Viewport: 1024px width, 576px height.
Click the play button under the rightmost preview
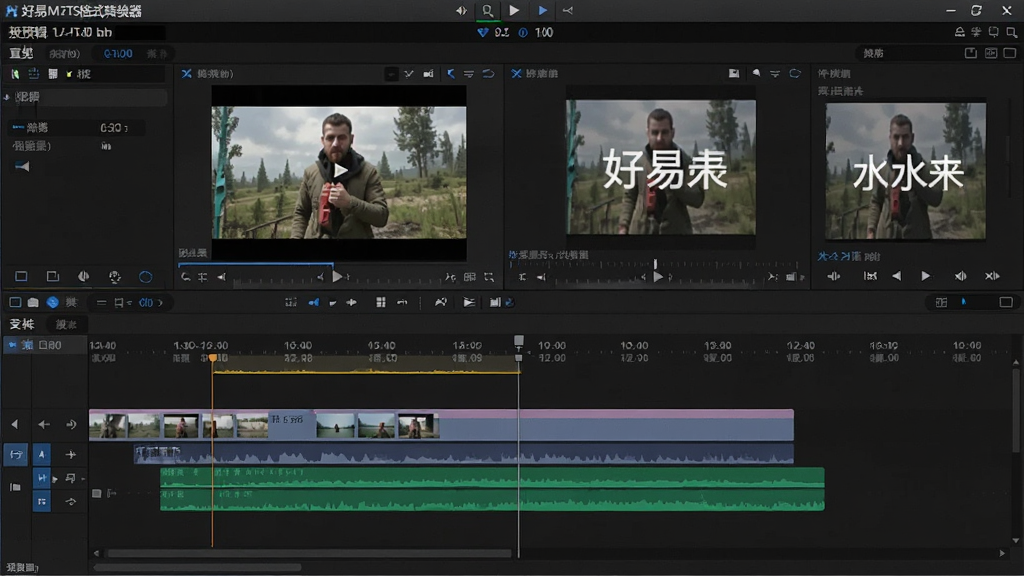(x=925, y=276)
